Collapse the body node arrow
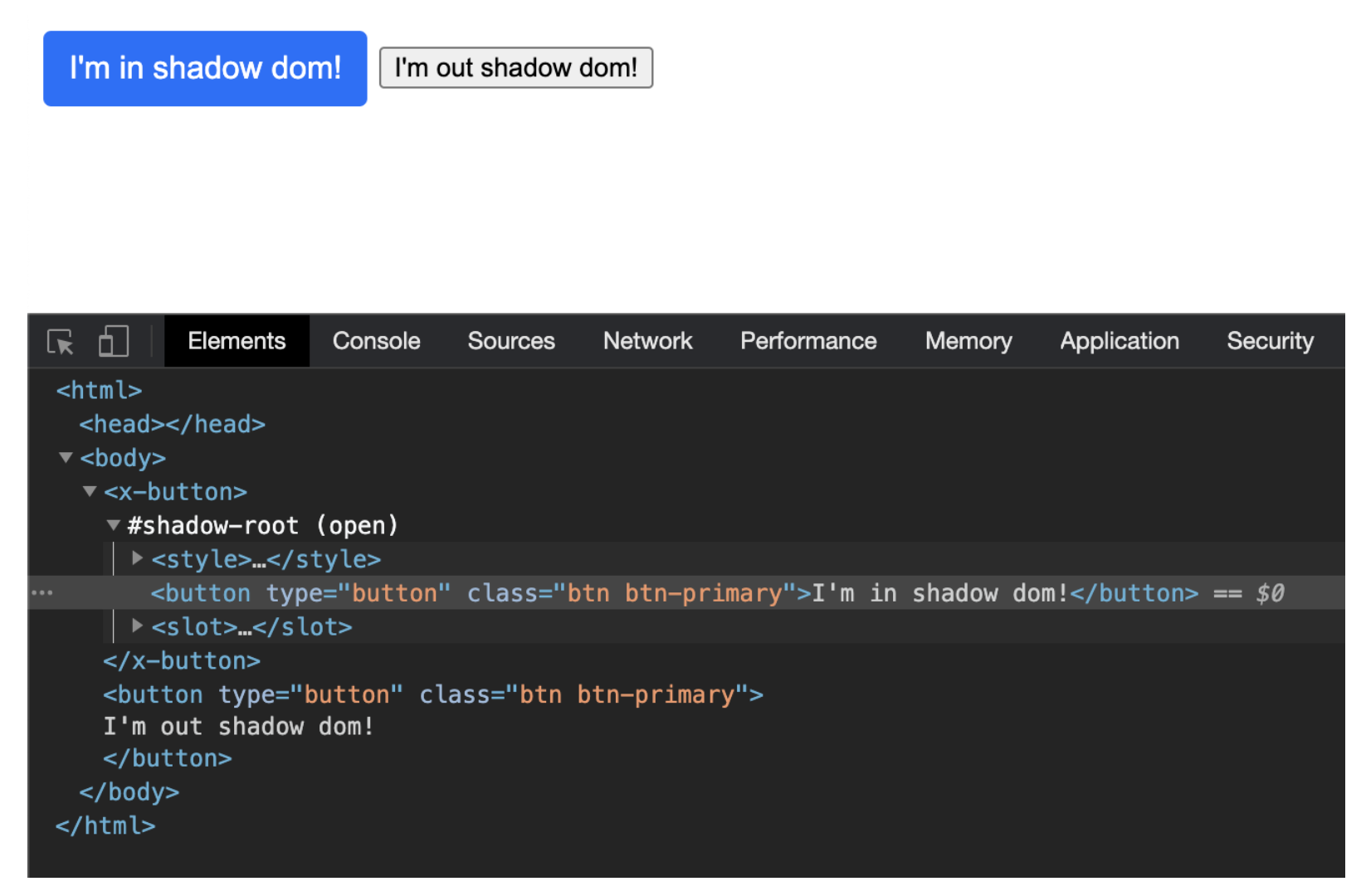 pyautogui.click(x=66, y=457)
